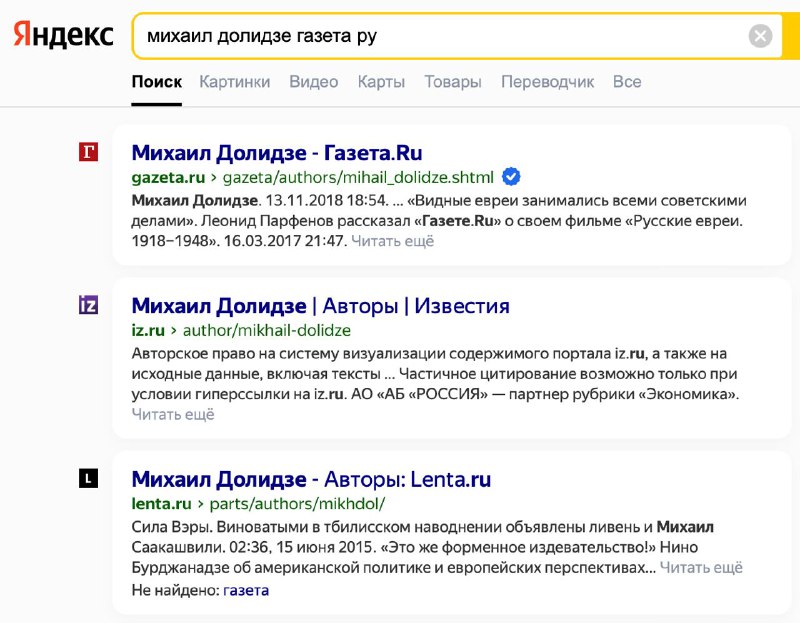The width and height of the screenshot is (800, 623).
Task: Click inside the search query field
Action: click(x=439, y=36)
